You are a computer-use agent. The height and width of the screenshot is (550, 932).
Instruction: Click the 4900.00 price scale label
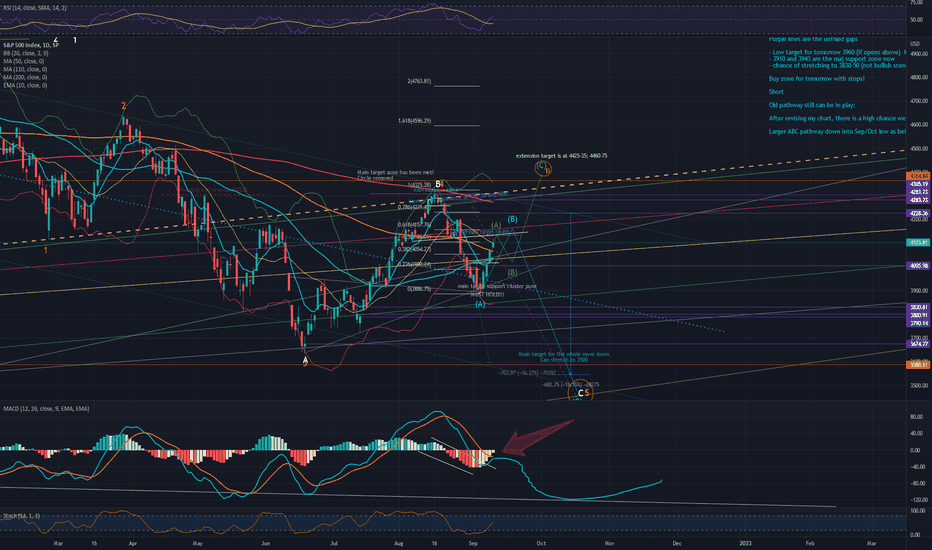coord(918,54)
